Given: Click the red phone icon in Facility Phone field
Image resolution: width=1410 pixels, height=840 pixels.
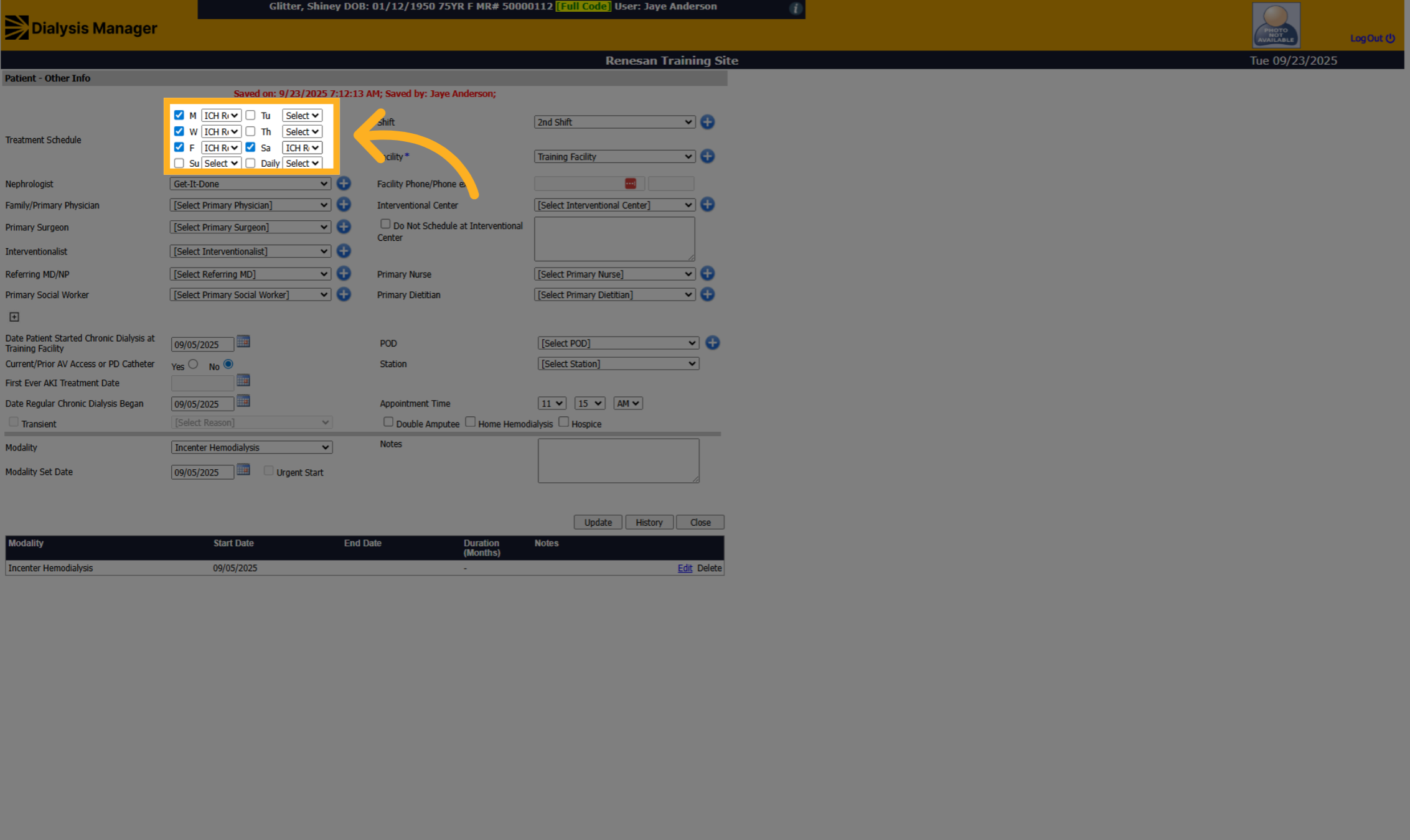Looking at the screenshot, I should [630, 184].
